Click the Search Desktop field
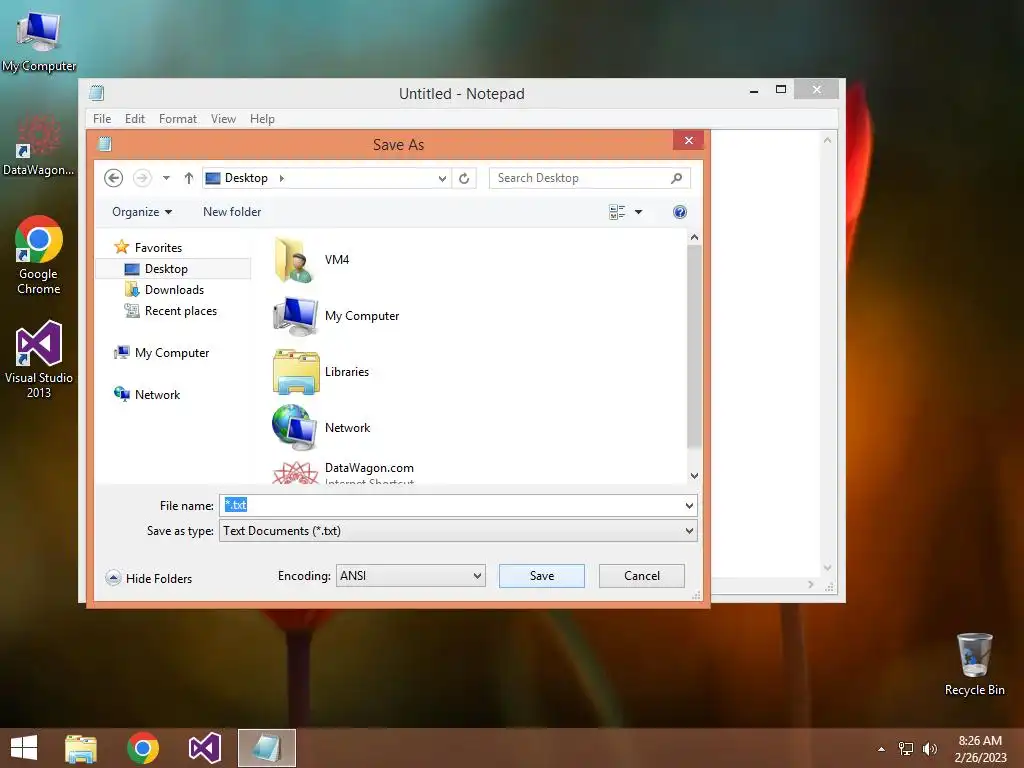This screenshot has width=1024, height=768. (589, 178)
